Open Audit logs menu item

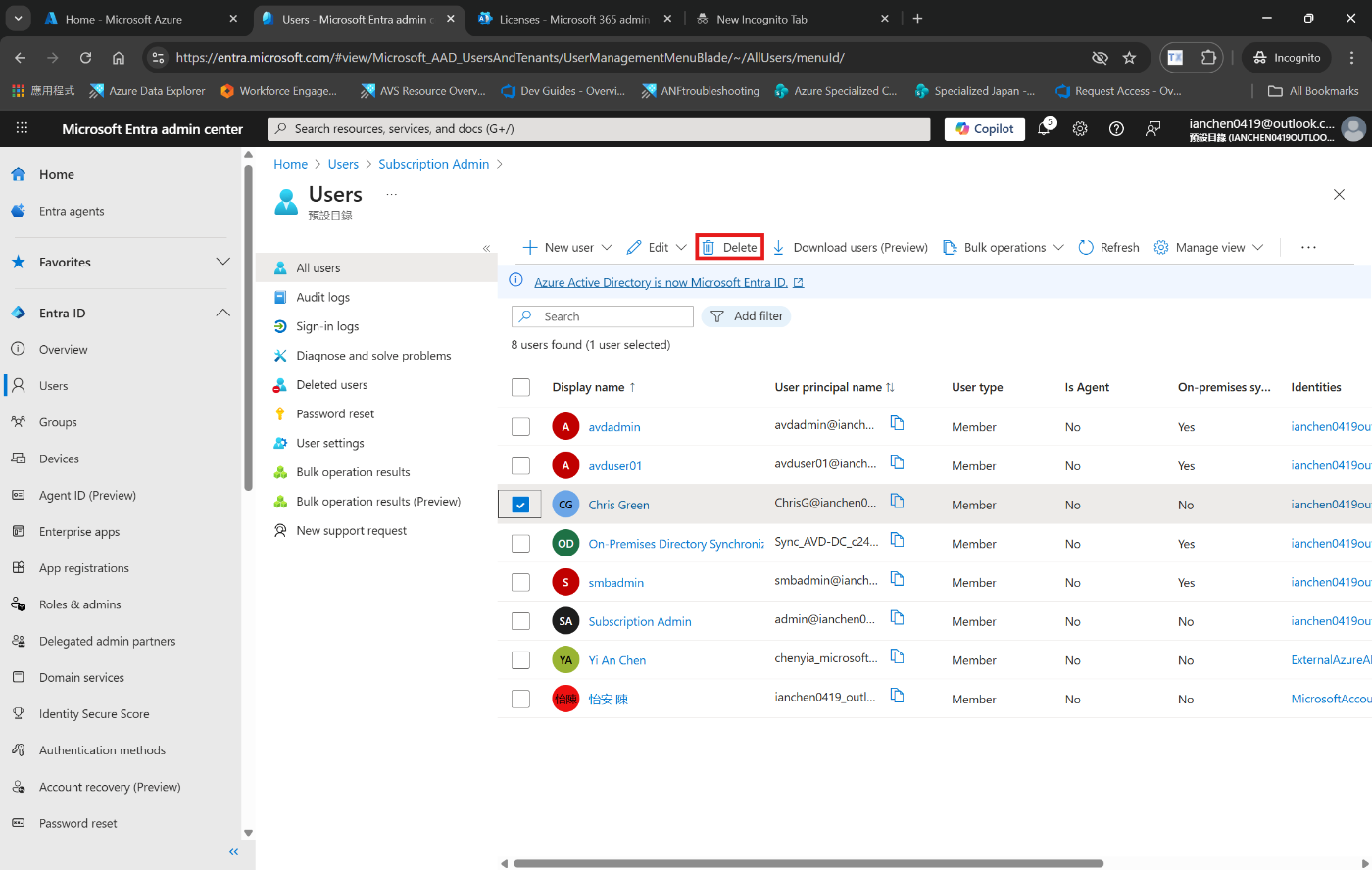coord(322,297)
